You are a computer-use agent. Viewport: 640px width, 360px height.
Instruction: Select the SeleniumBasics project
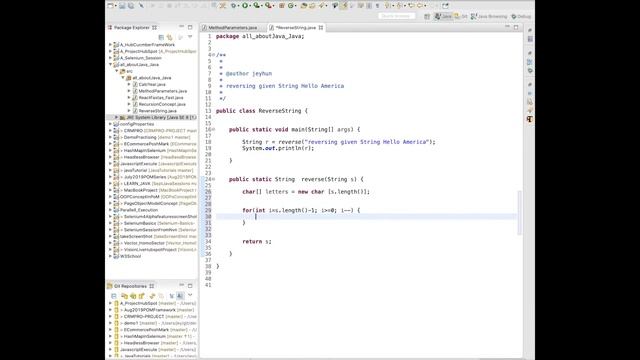140,223
